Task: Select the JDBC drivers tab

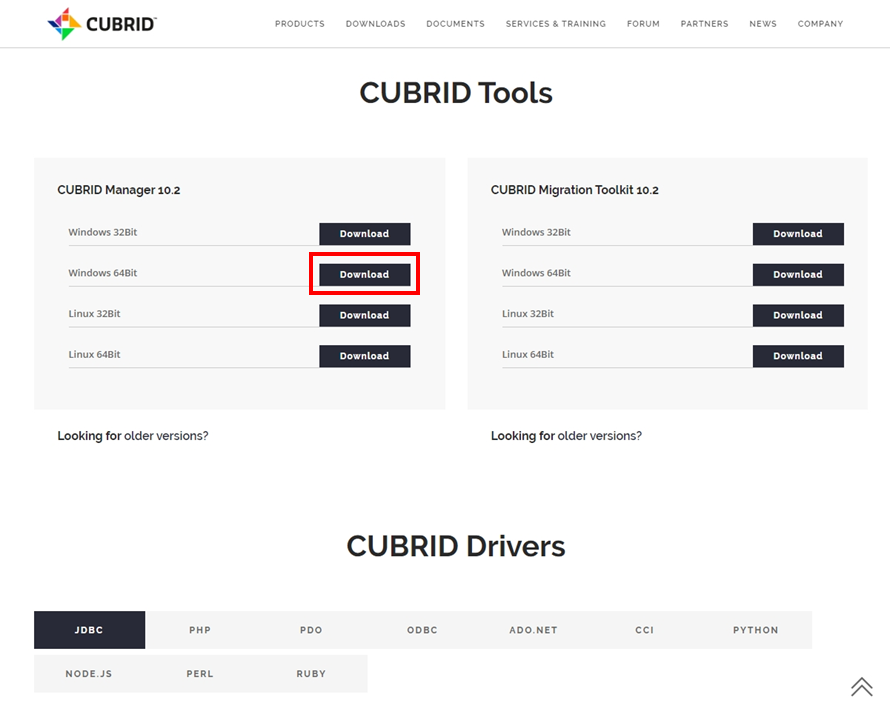Action: pos(89,630)
